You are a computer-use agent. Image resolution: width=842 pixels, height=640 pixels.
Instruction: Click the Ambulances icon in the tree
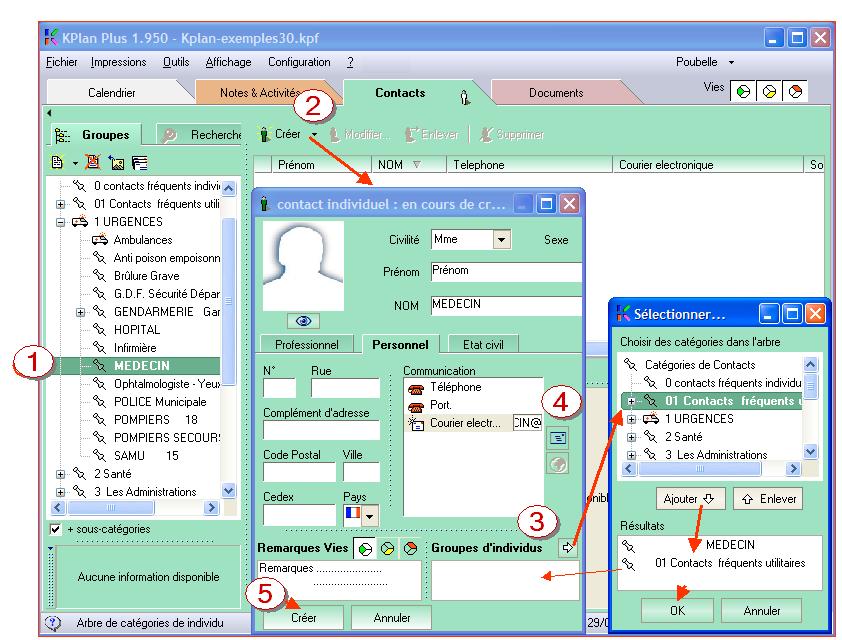[99, 240]
